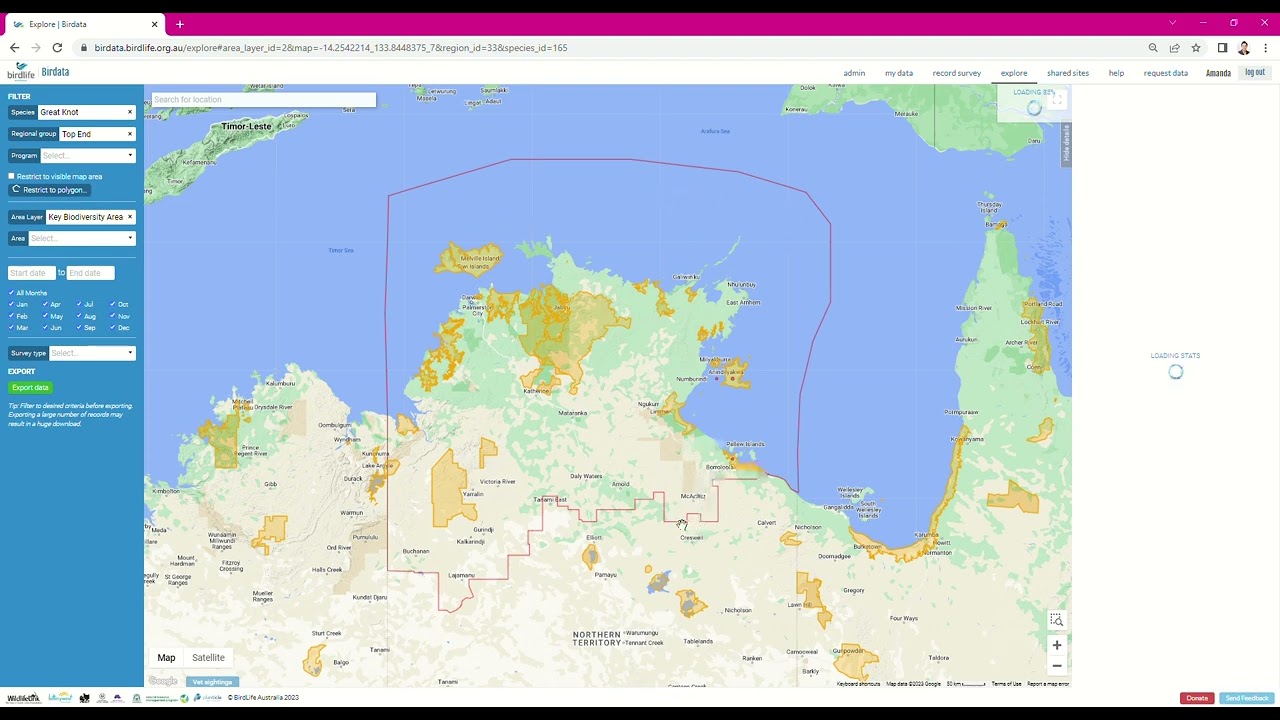
Task: Open a new browser tab
Action: (x=180, y=24)
